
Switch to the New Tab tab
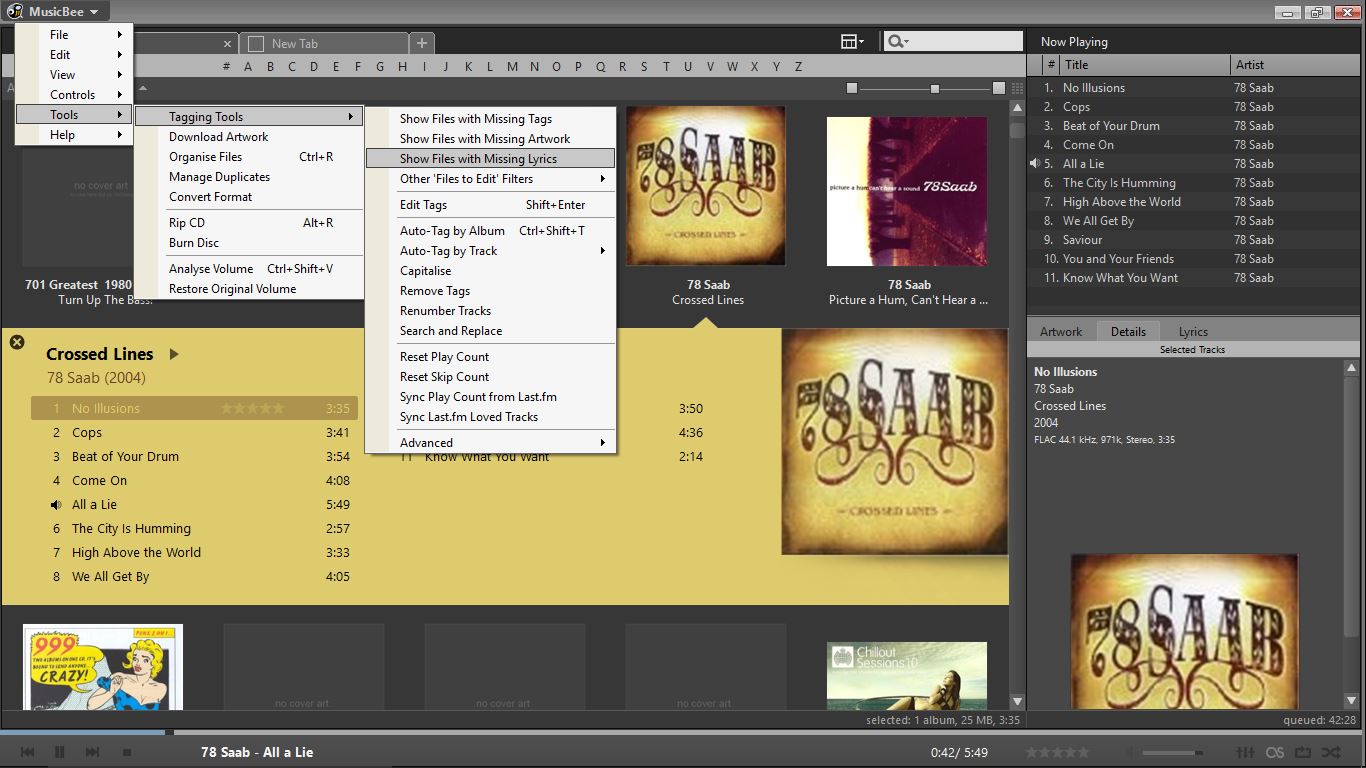coord(324,44)
